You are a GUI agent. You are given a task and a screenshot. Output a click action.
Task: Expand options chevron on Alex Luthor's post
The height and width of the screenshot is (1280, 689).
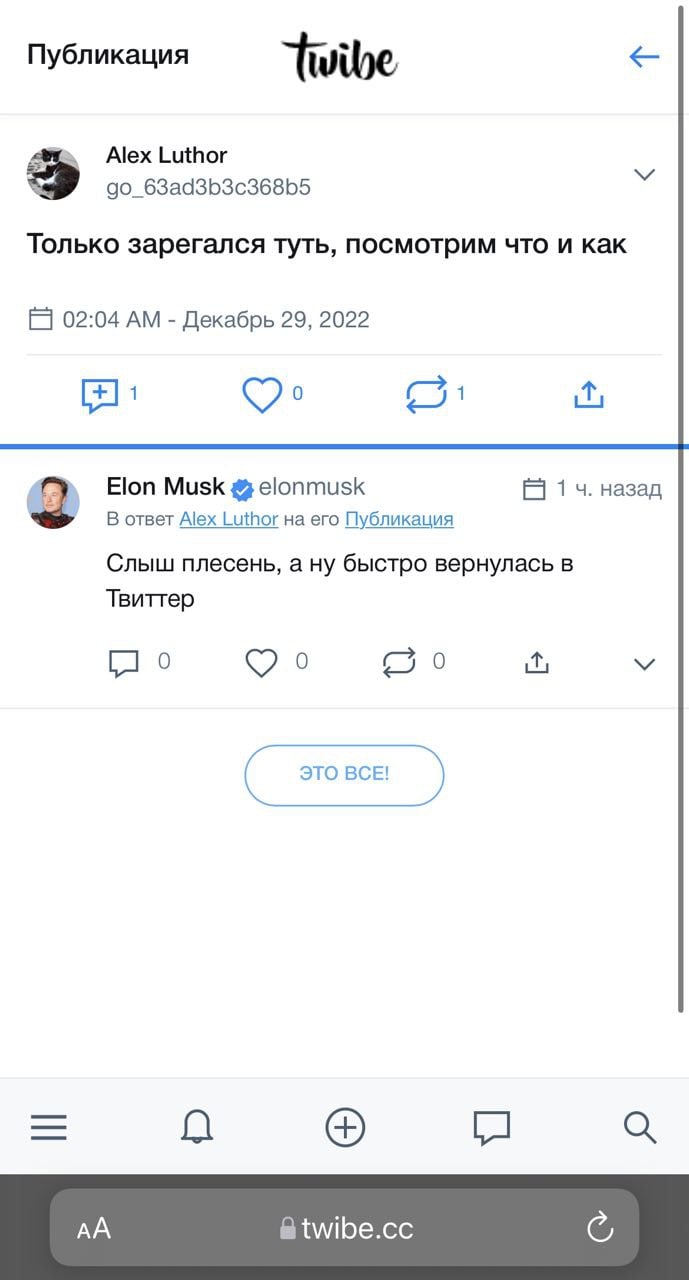click(x=645, y=175)
